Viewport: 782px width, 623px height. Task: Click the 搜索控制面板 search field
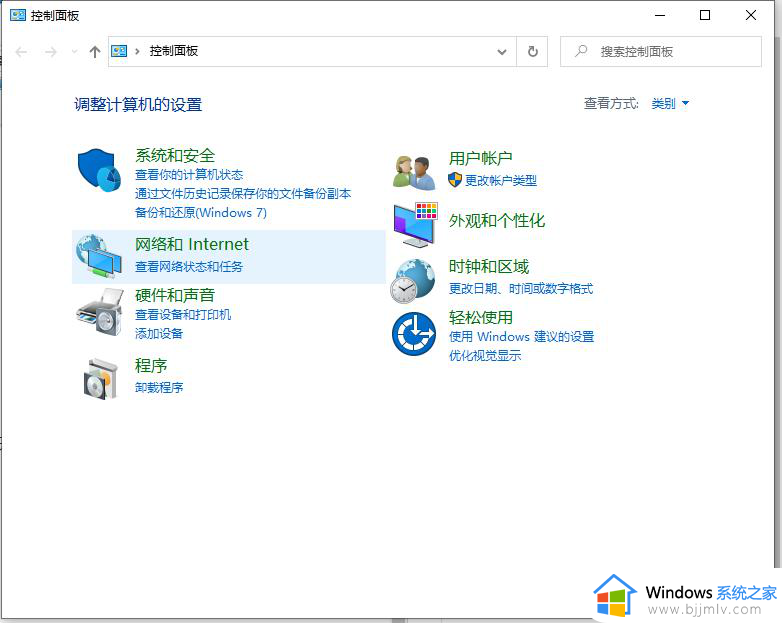(661, 51)
